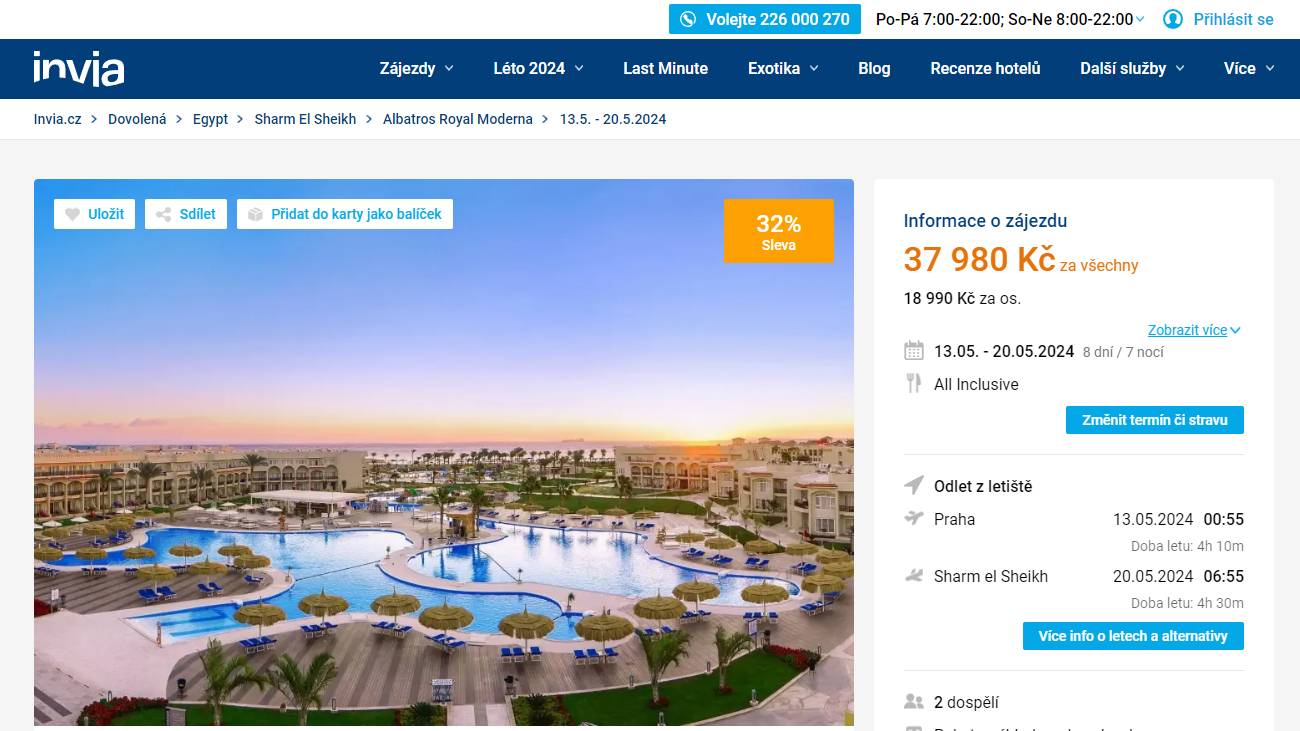Screen dimensions: 1300x731
Task: Click the share icon on Sdílet
Action: click(x=163, y=214)
